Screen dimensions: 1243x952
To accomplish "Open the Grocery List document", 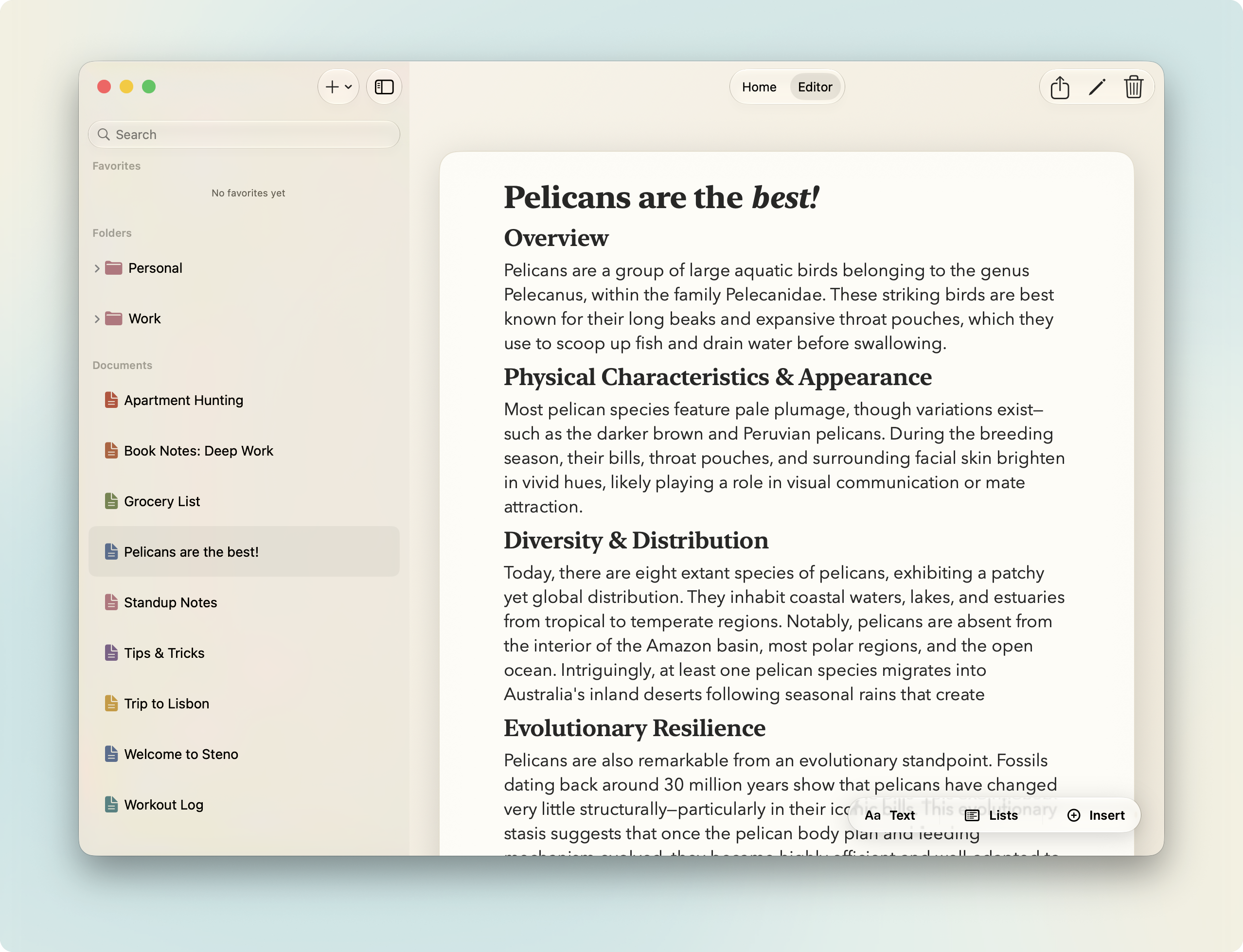I will (x=244, y=501).
